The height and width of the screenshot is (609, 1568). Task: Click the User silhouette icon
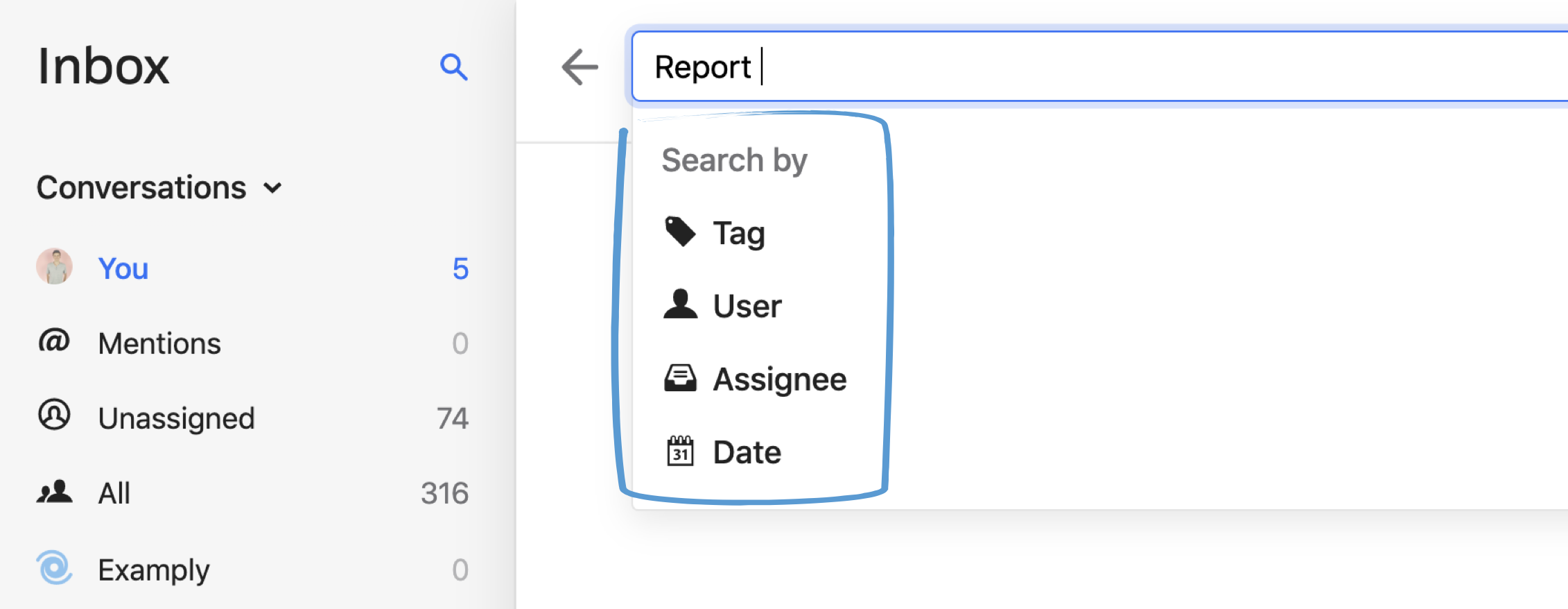pos(680,304)
